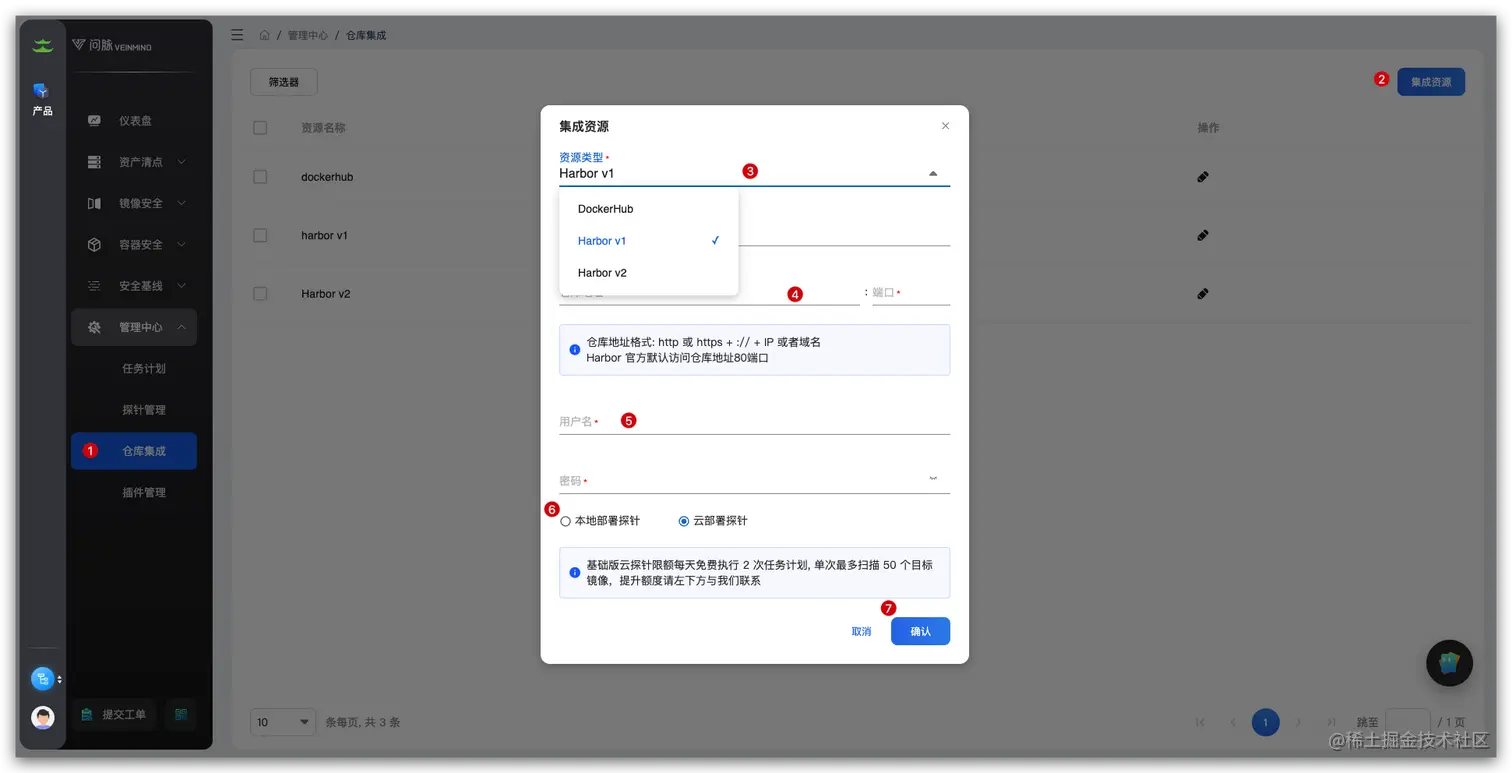Focus the 跳至 page jump input

[x=1408, y=722]
